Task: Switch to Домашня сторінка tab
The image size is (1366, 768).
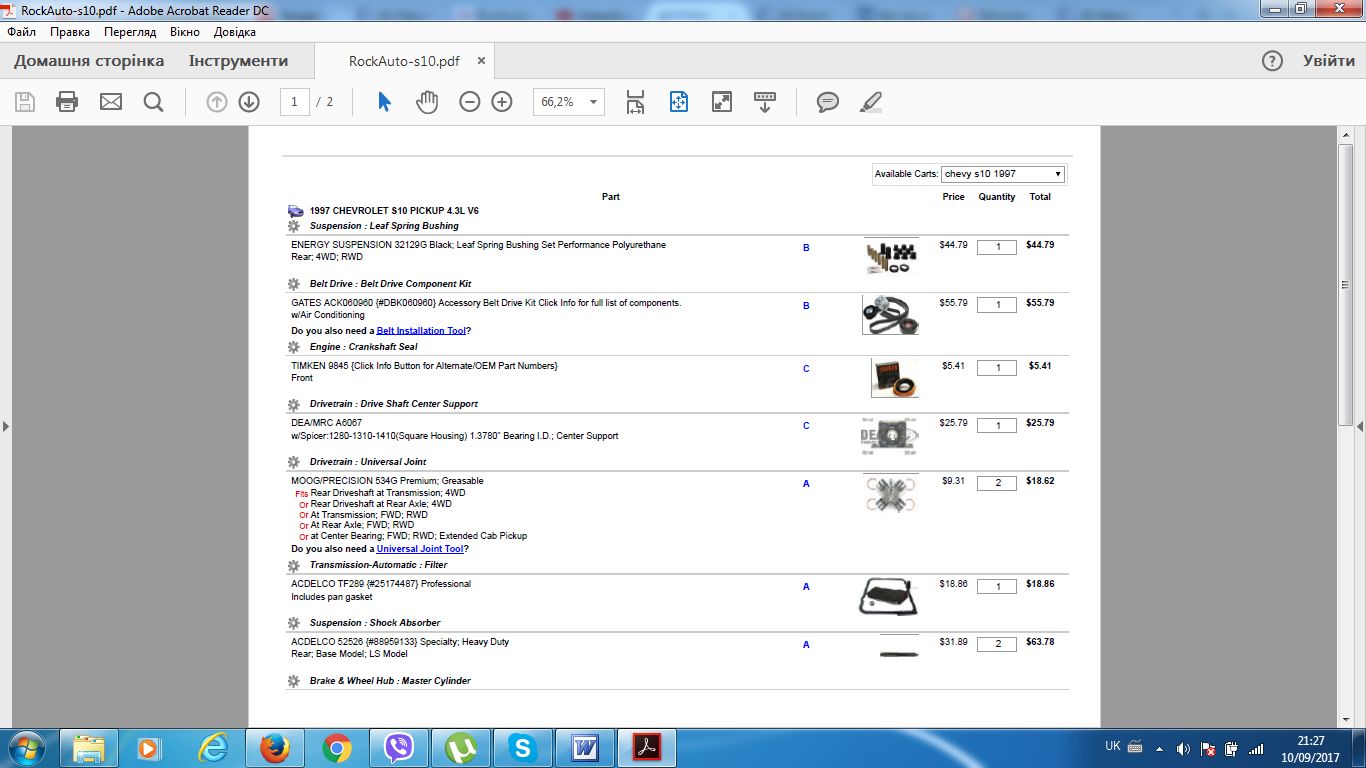Action: point(89,61)
